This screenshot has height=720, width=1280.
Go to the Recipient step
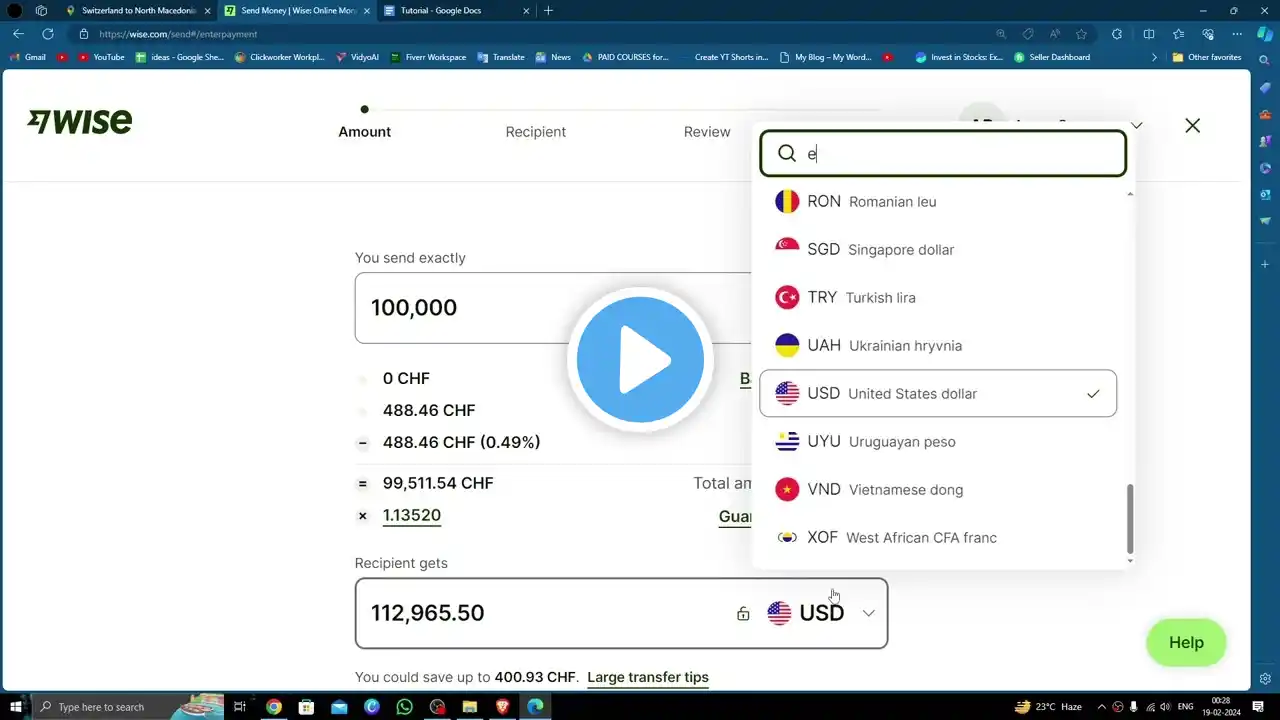pos(536,132)
